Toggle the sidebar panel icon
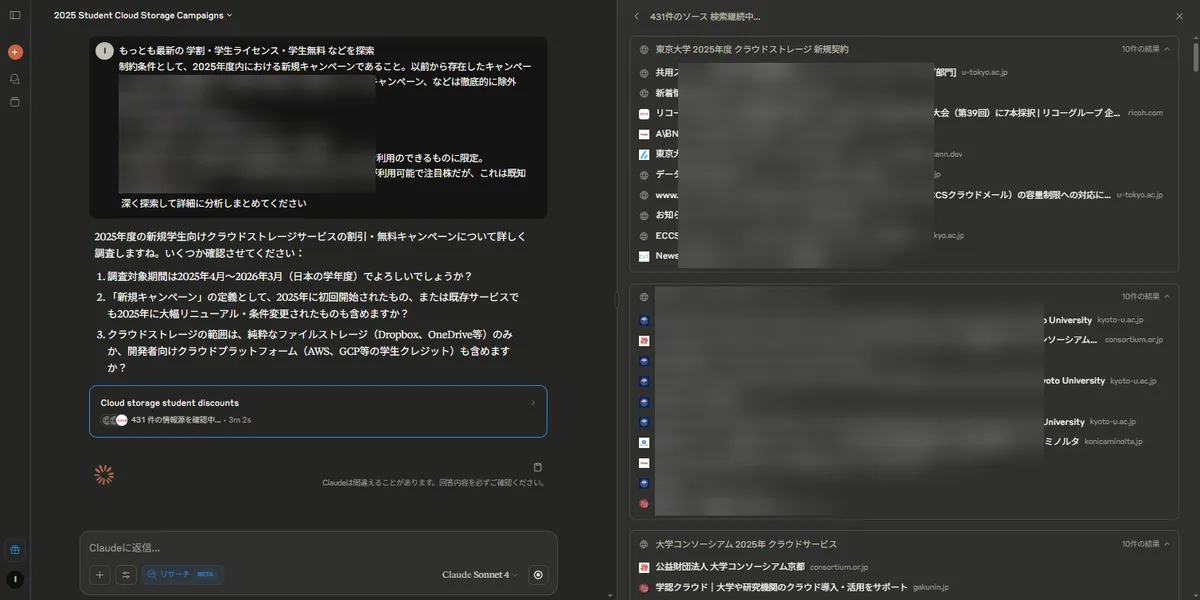Screen dimensions: 1200x600 (15, 15)
